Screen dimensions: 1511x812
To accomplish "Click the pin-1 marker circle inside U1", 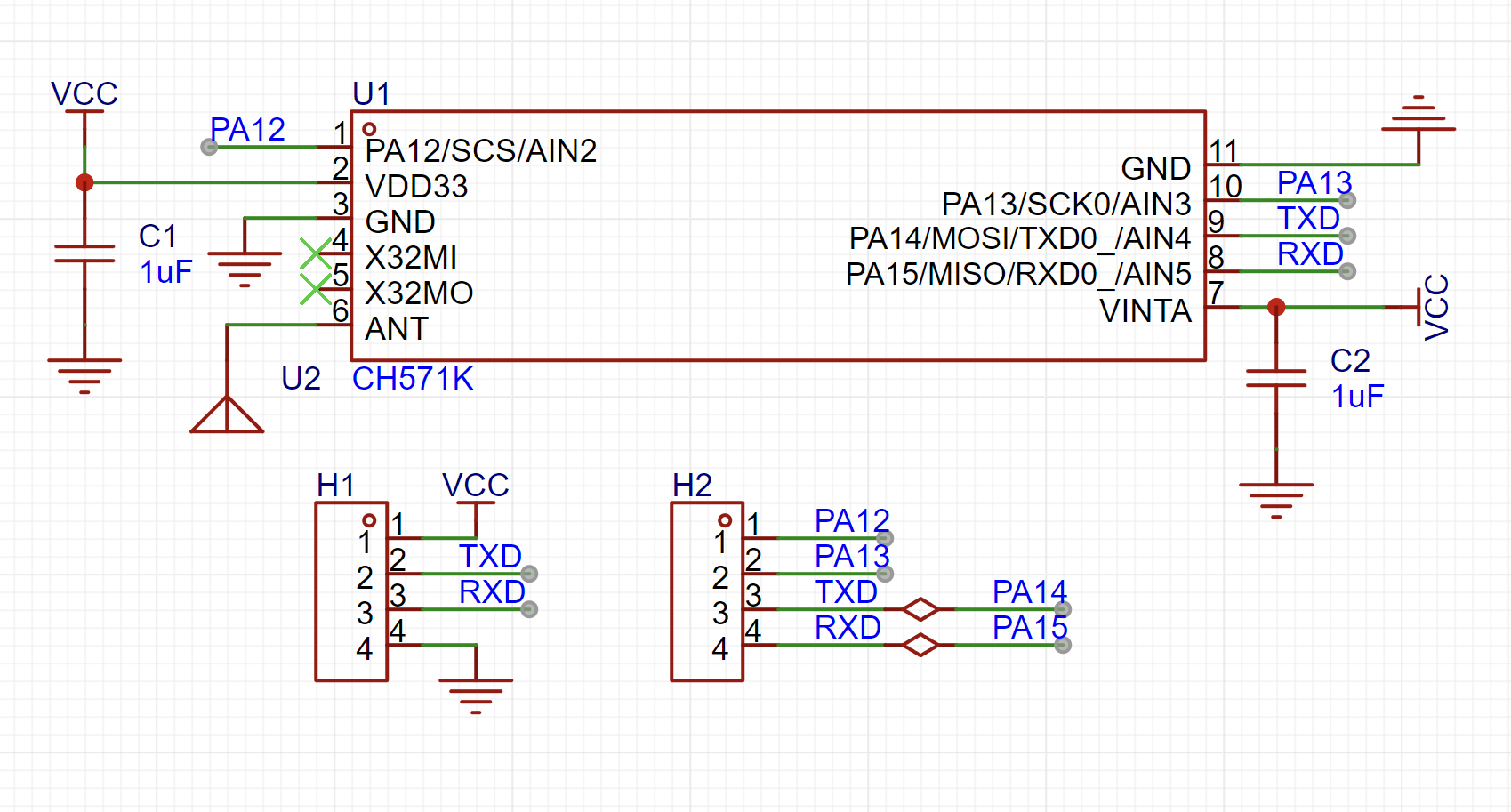I will pyautogui.click(x=369, y=129).
